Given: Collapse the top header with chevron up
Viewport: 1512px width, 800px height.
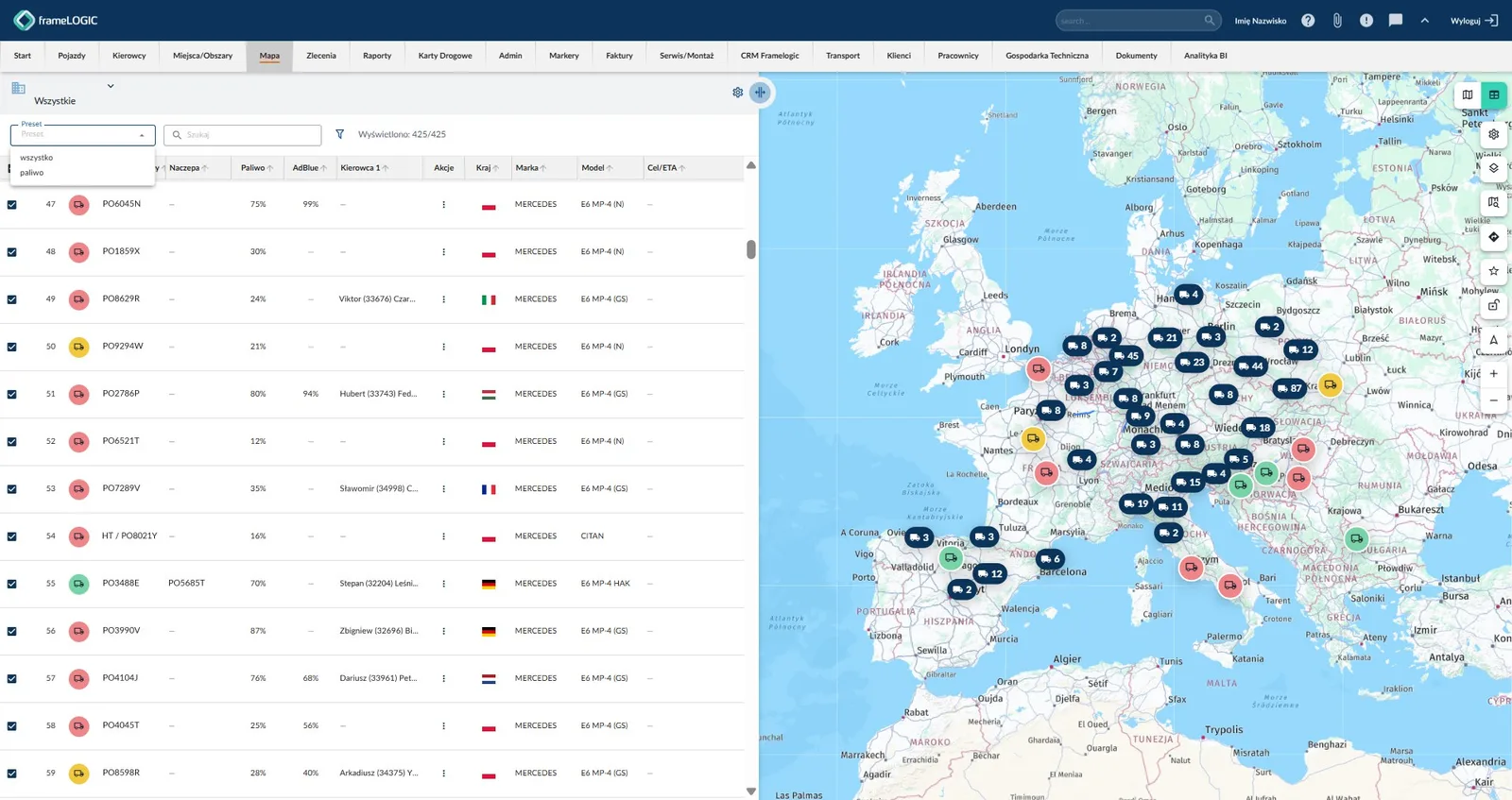Looking at the screenshot, I should coord(1424,21).
